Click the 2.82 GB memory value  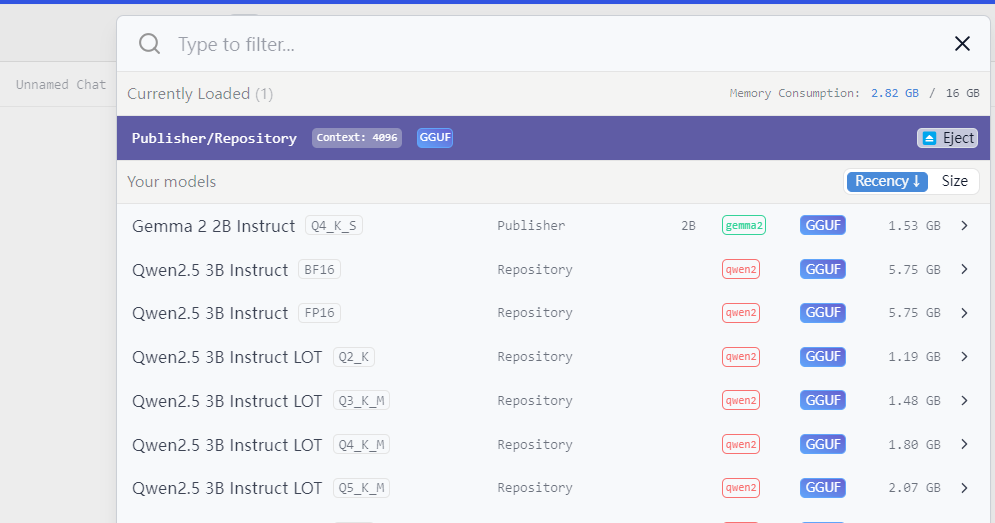coord(895,93)
